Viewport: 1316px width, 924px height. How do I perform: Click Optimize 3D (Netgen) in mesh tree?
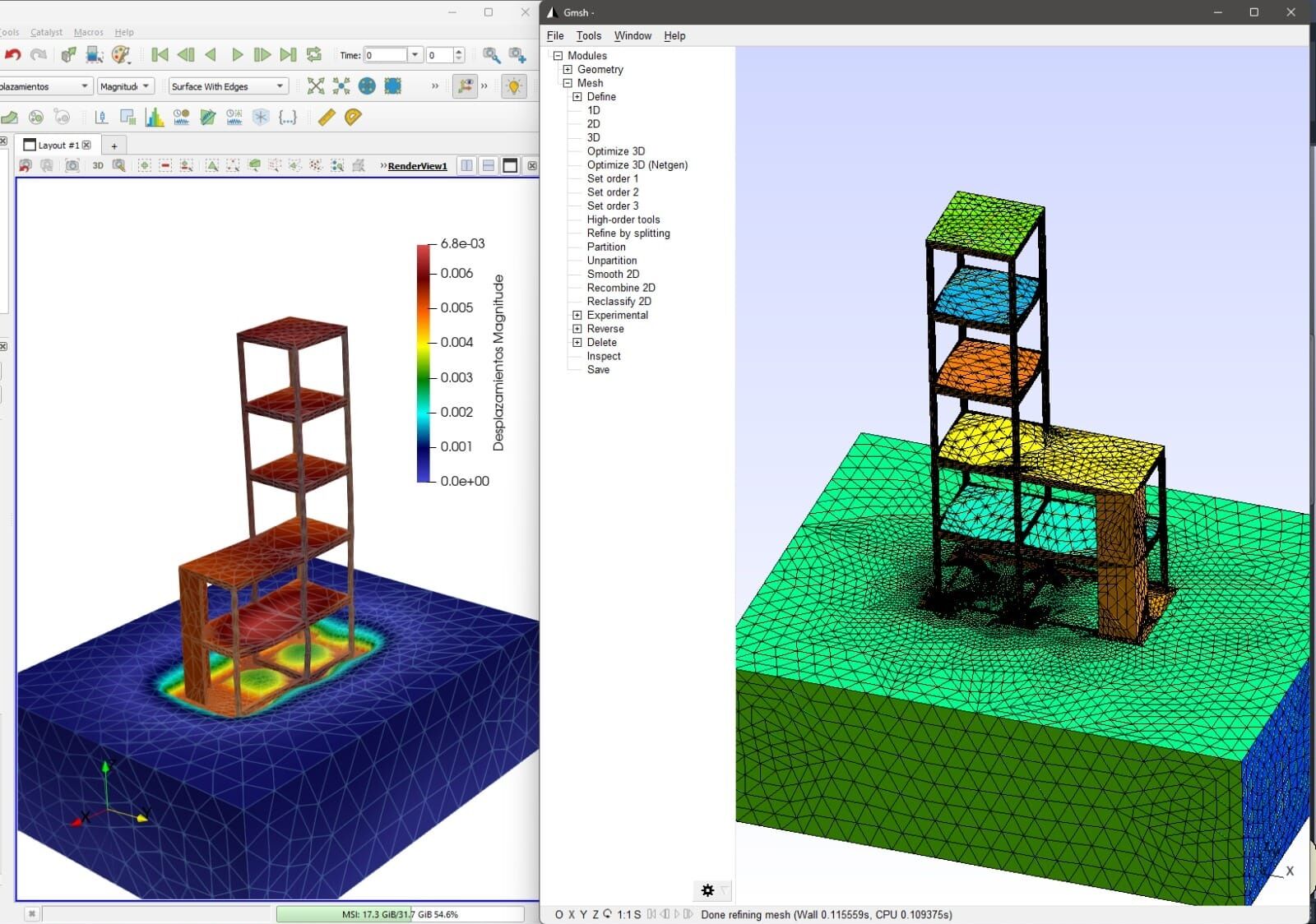pos(637,165)
